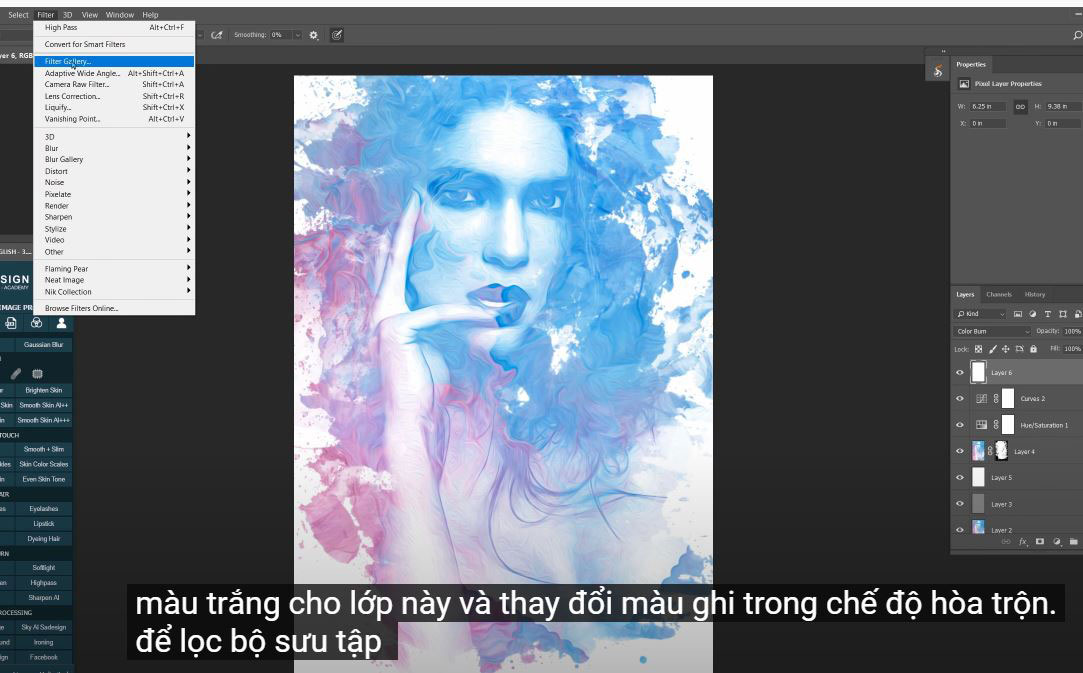Click the search magnifier icon at top right
1083x673 pixels.
click(1076, 35)
